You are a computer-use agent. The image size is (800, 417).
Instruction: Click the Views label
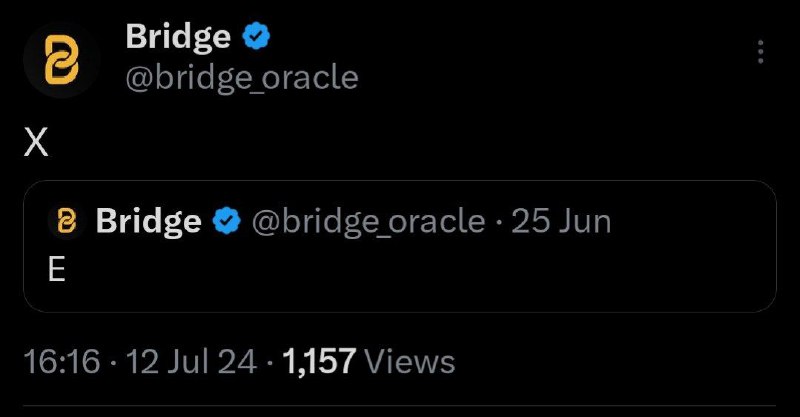(409, 361)
